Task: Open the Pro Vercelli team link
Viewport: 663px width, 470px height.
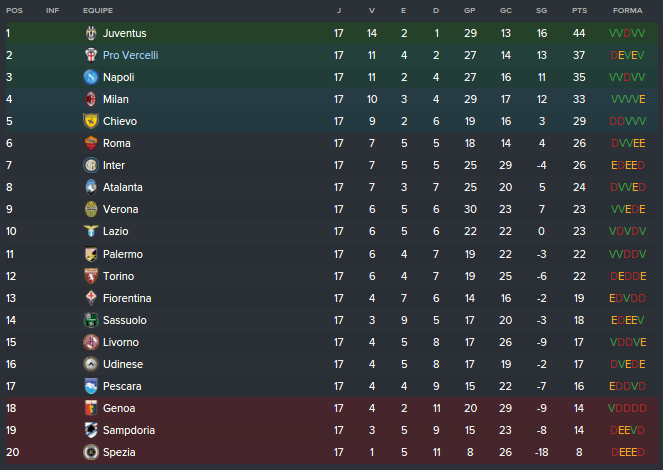Action: point(130,55)
